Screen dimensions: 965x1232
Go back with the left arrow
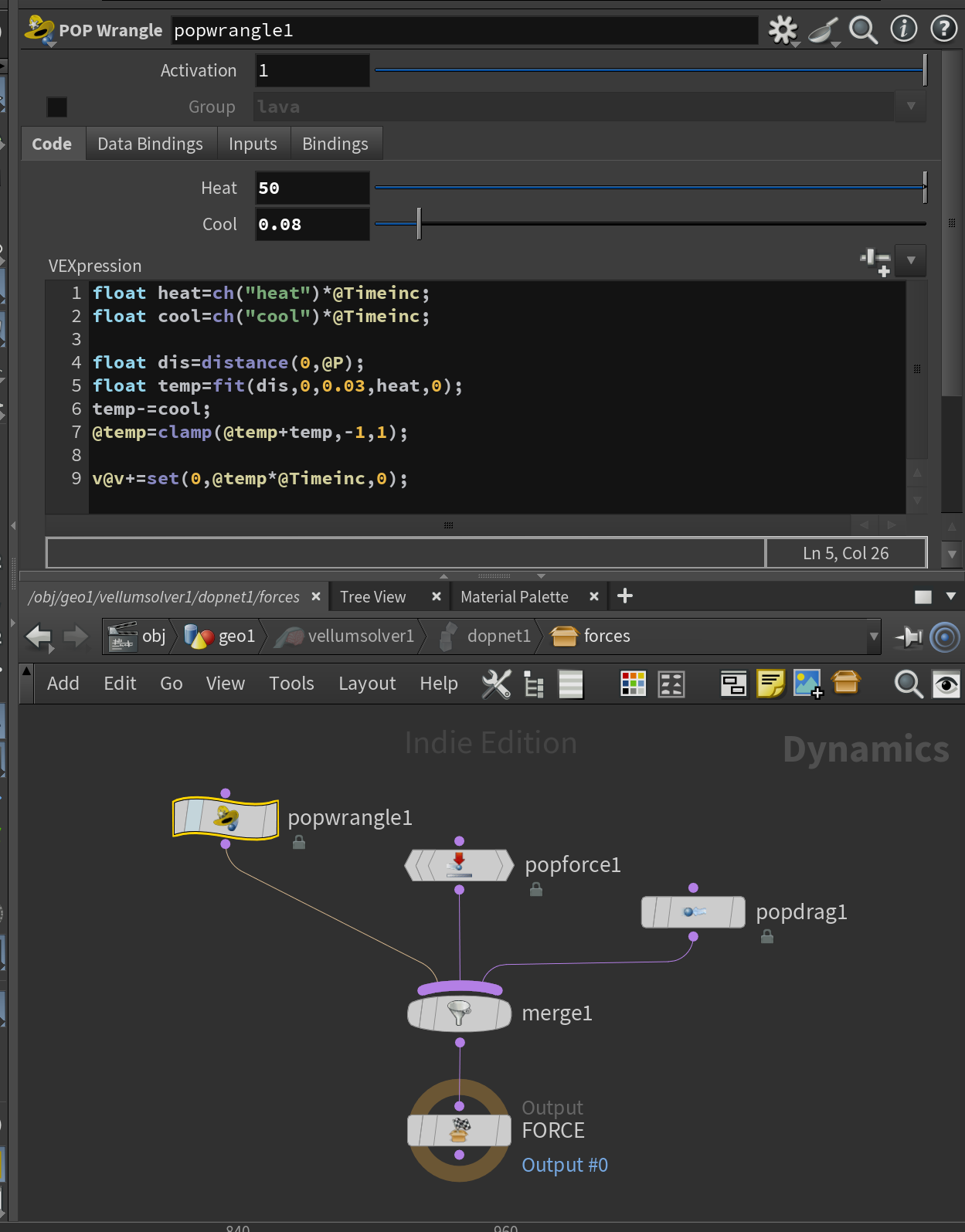[38, 636]
